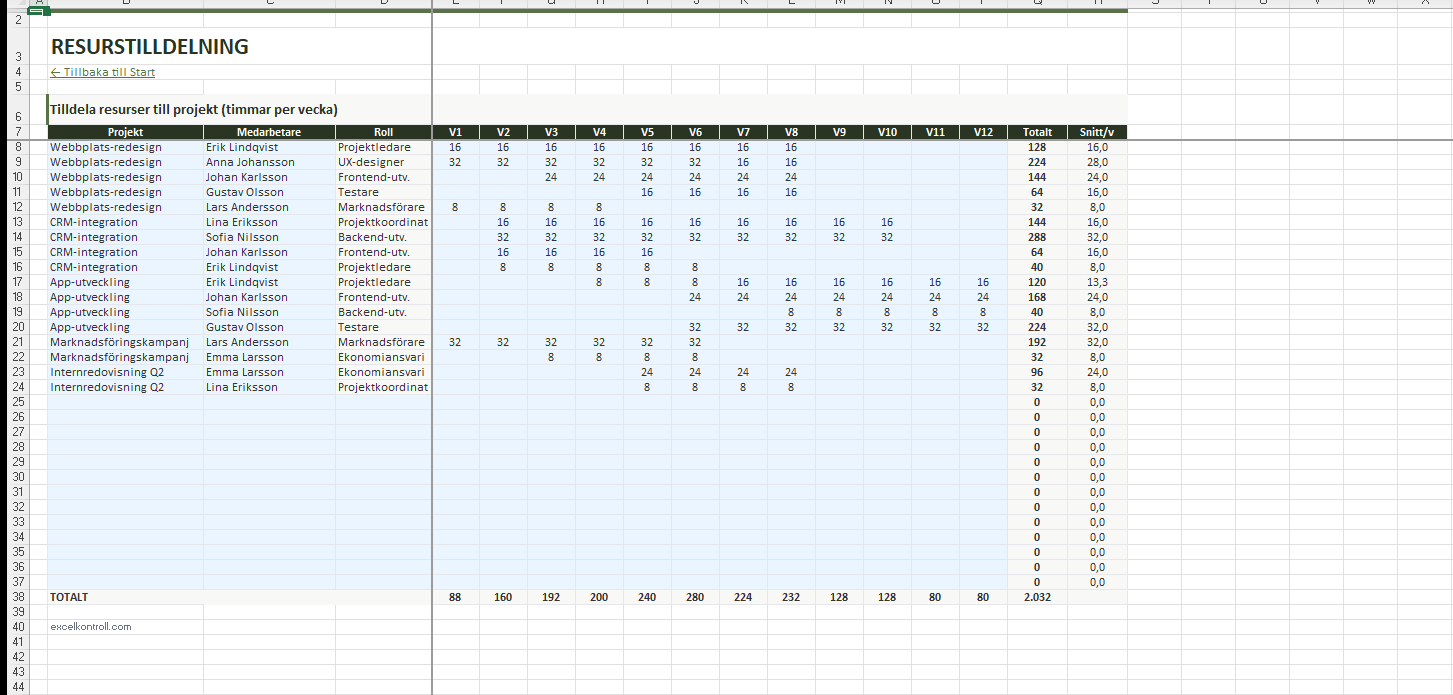
Task: Click the 'Roll' column header cell
Action: pyautogui.click(x=383, y=132)
